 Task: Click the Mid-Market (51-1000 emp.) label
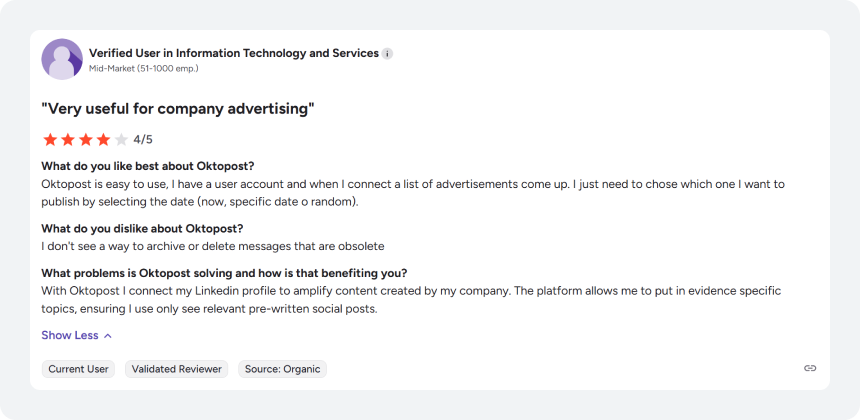(x=144, y=69)
